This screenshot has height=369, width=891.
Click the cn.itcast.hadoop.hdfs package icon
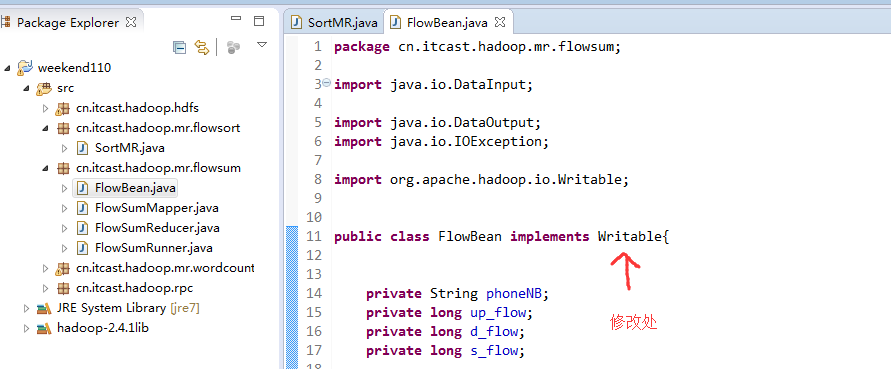click(x=62, y=108)
